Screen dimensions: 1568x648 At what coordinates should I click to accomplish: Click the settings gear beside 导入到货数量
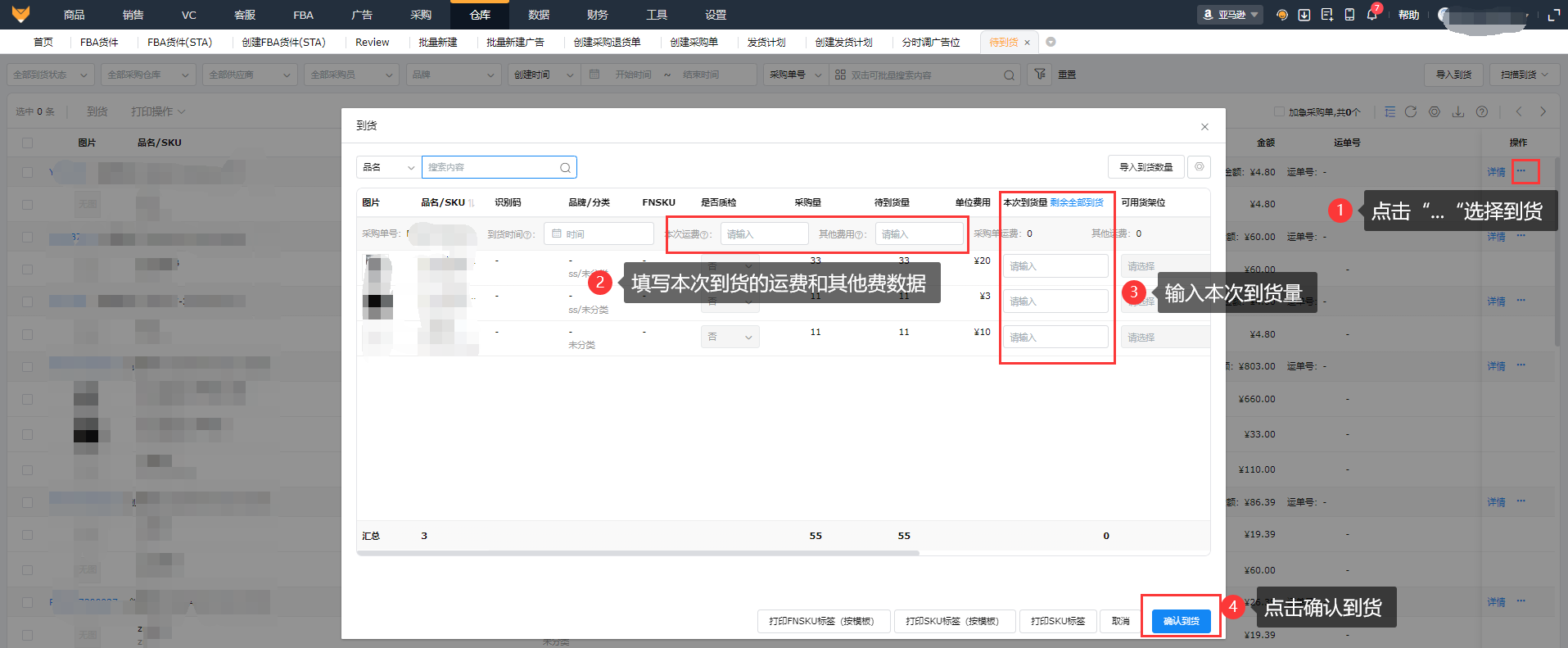point(1199,167)
